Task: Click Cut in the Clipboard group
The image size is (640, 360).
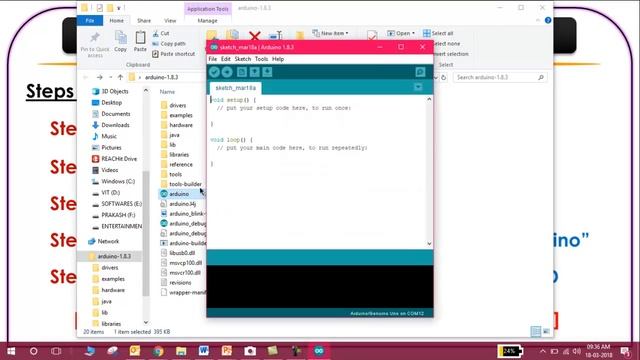Action: pyautogui.click(x=161, y=33)
